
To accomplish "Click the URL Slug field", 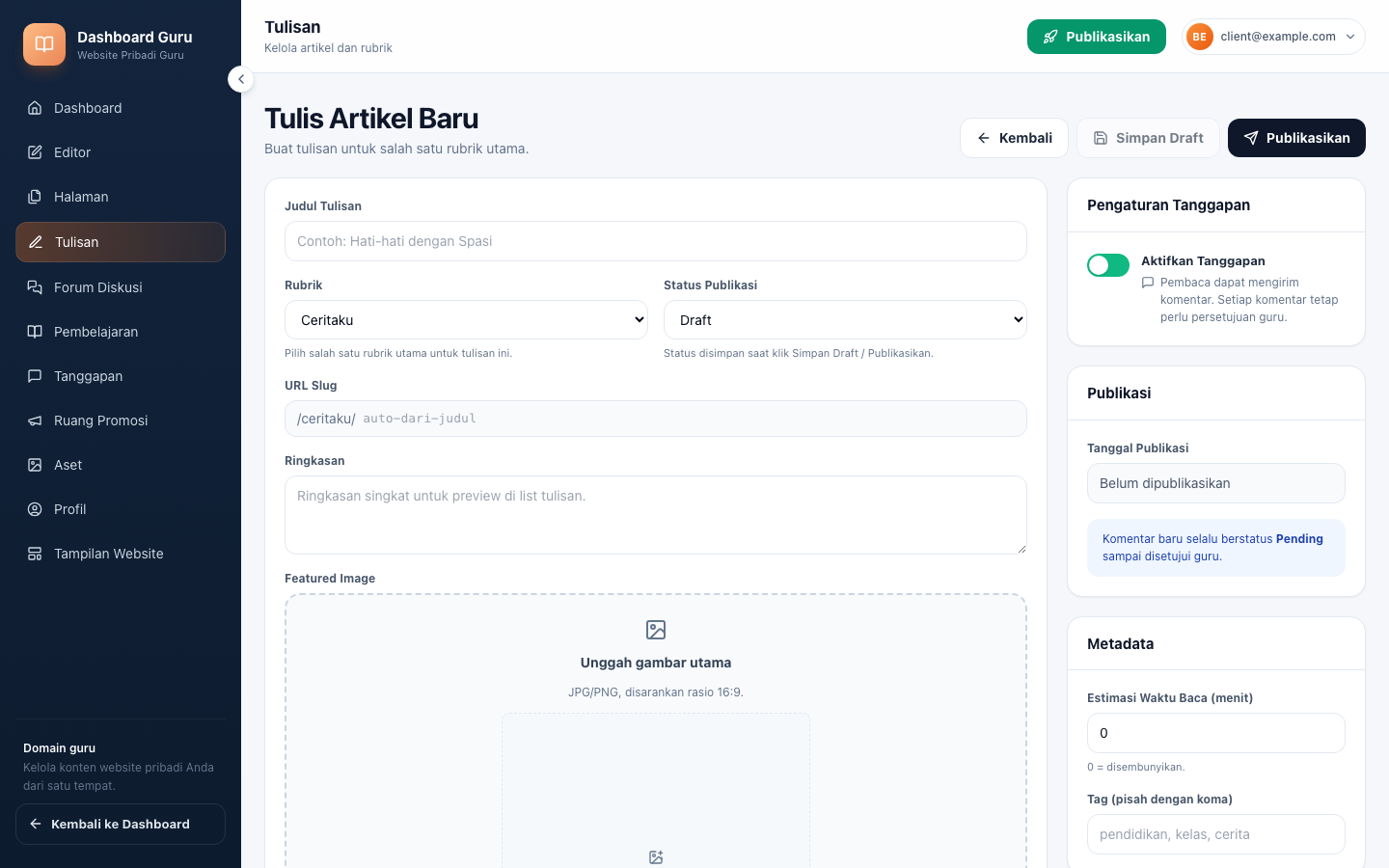I will coord(656,419).
